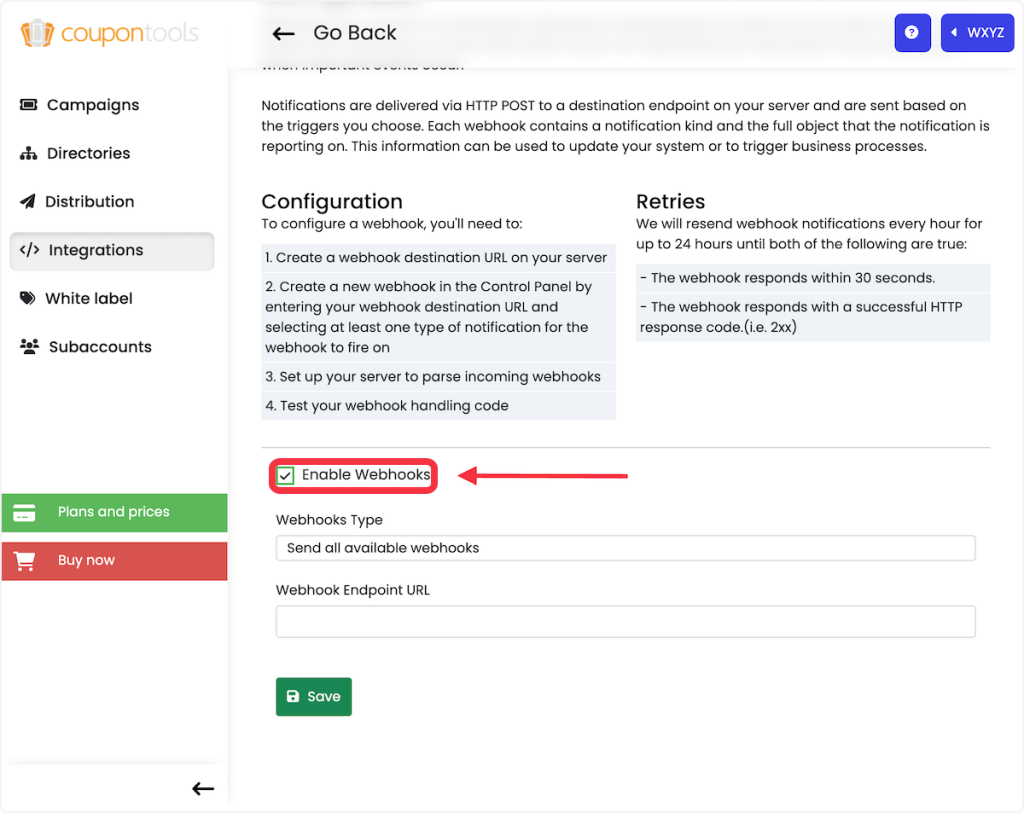This screenshot has height=813, width=1024.
Task: Collapse sidebar with bottom arrow icon
Action: point(203,789)
